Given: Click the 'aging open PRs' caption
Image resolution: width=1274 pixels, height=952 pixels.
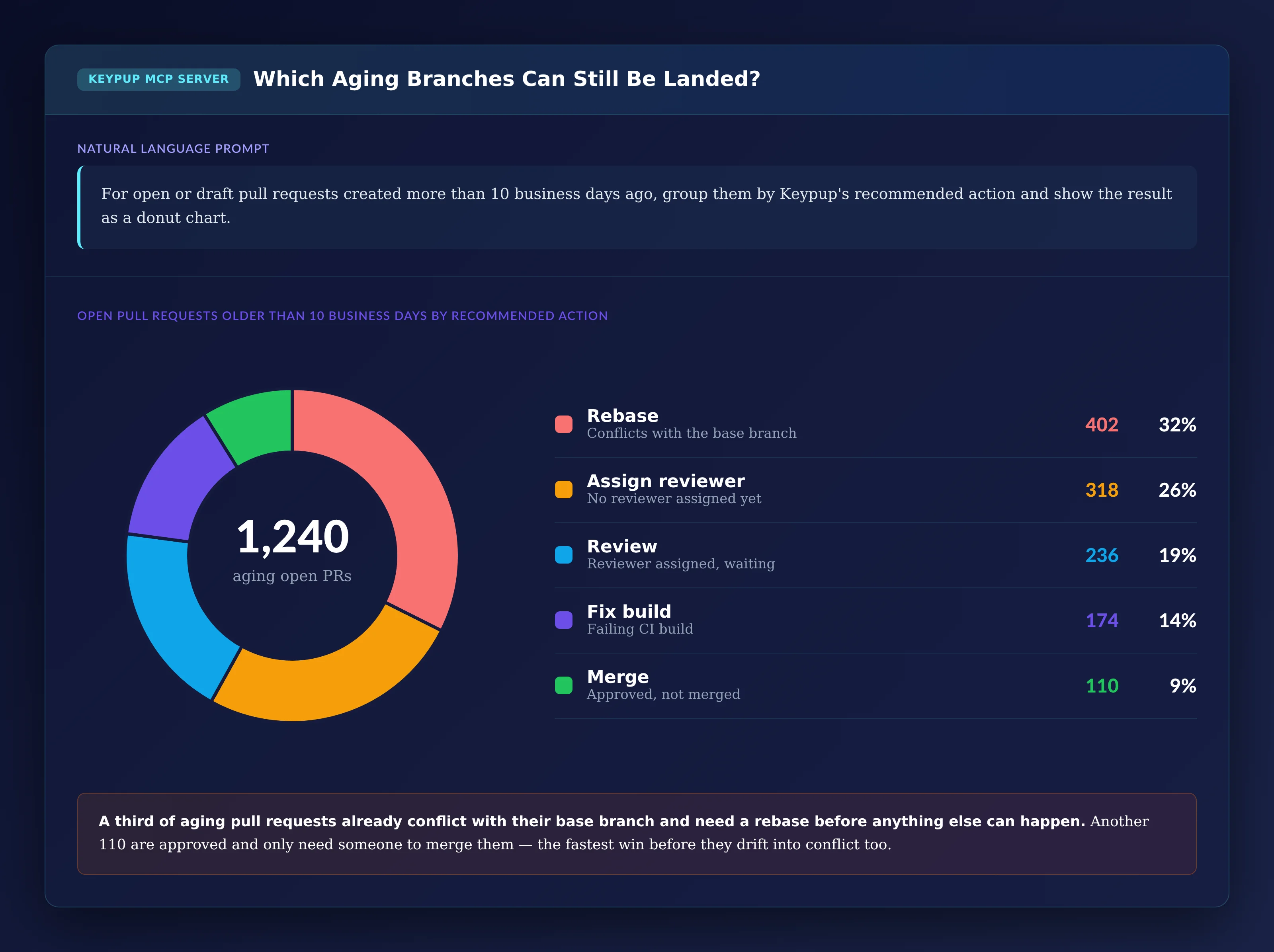Looking at the screenshot, I should (292, 576).
